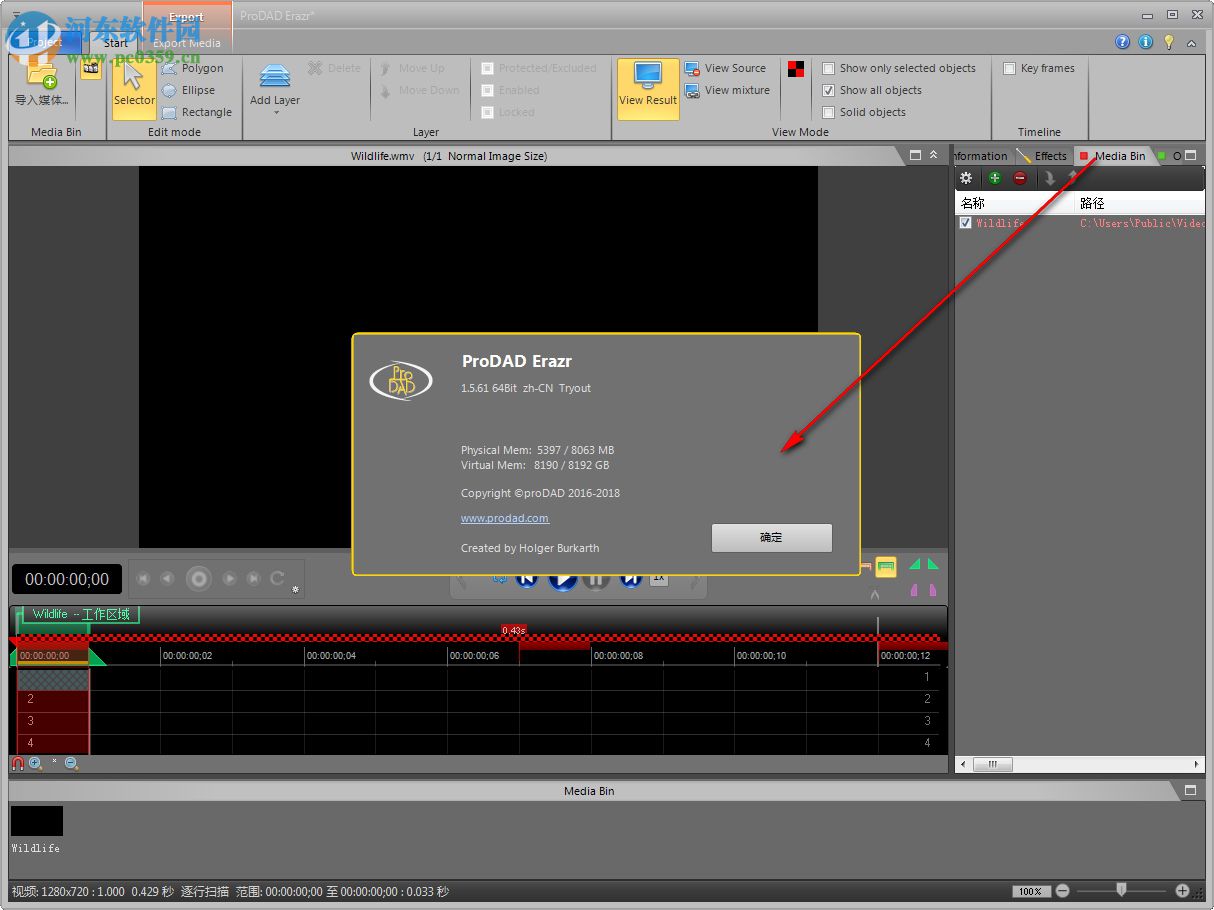Switch to the Information panel tab
The height and width of the screenshot is (910, 1214).
pyautogui.click(x=980, y=156)
